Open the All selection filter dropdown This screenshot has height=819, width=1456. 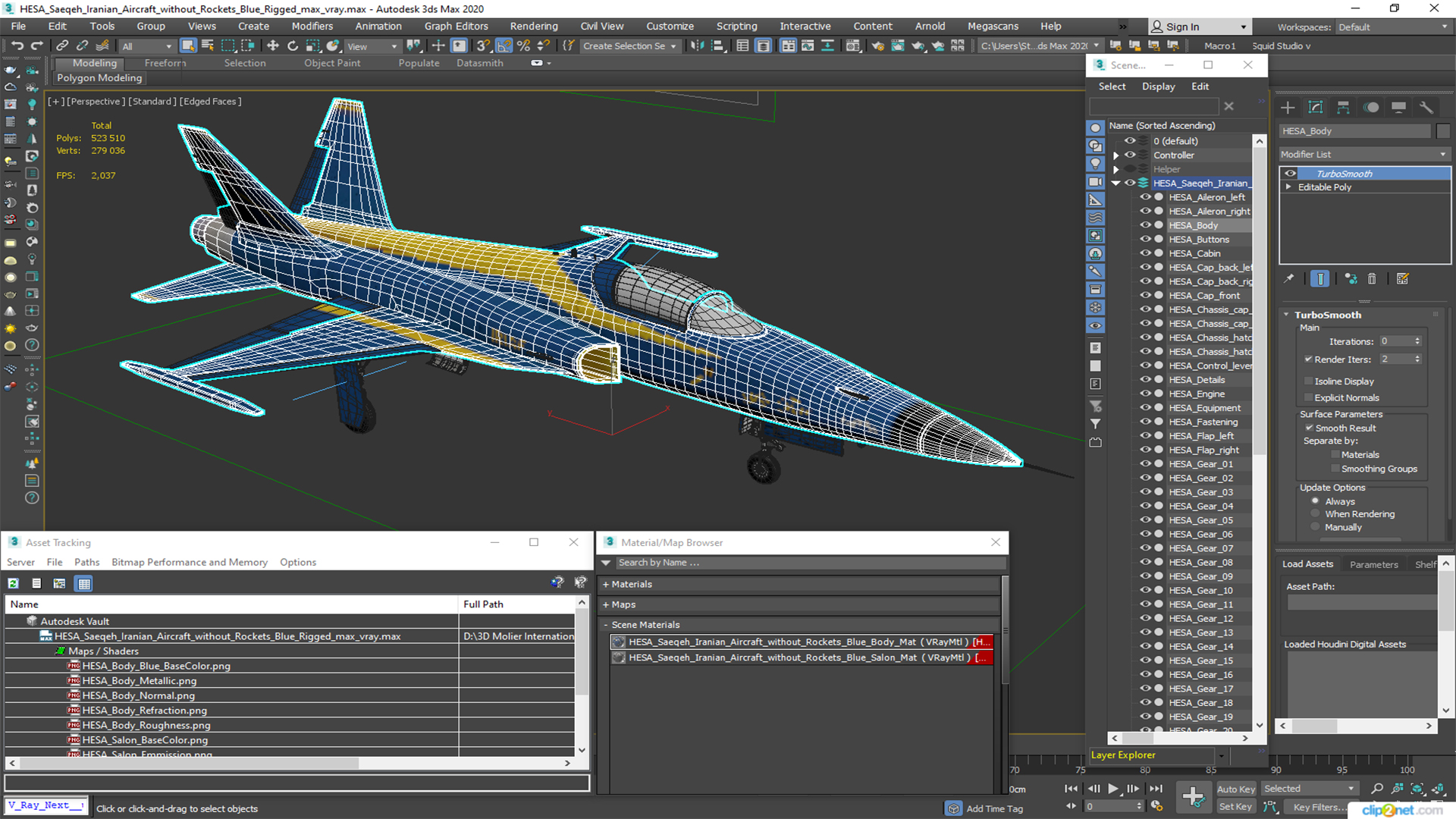146,46
